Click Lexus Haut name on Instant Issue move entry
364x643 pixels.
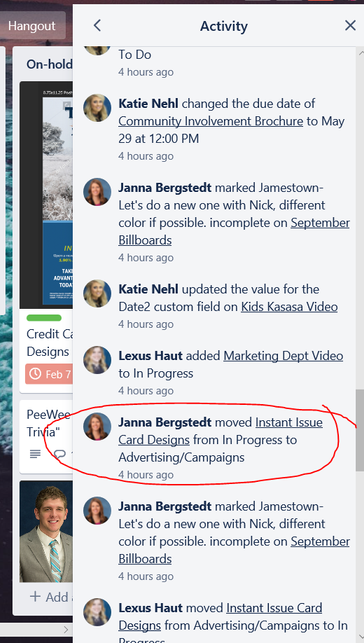150,608
